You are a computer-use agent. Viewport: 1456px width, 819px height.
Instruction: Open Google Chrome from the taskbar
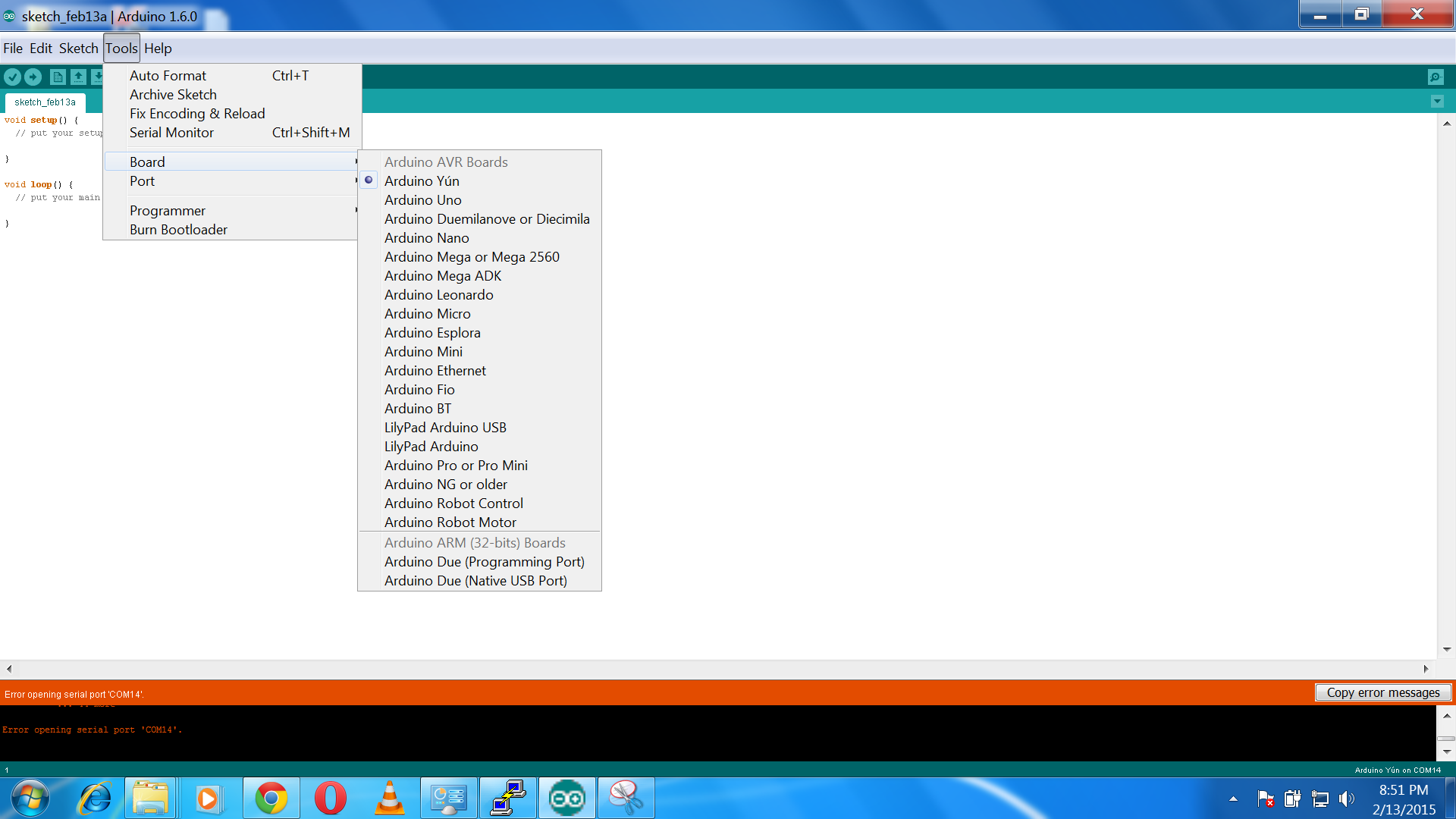[271, 798]
